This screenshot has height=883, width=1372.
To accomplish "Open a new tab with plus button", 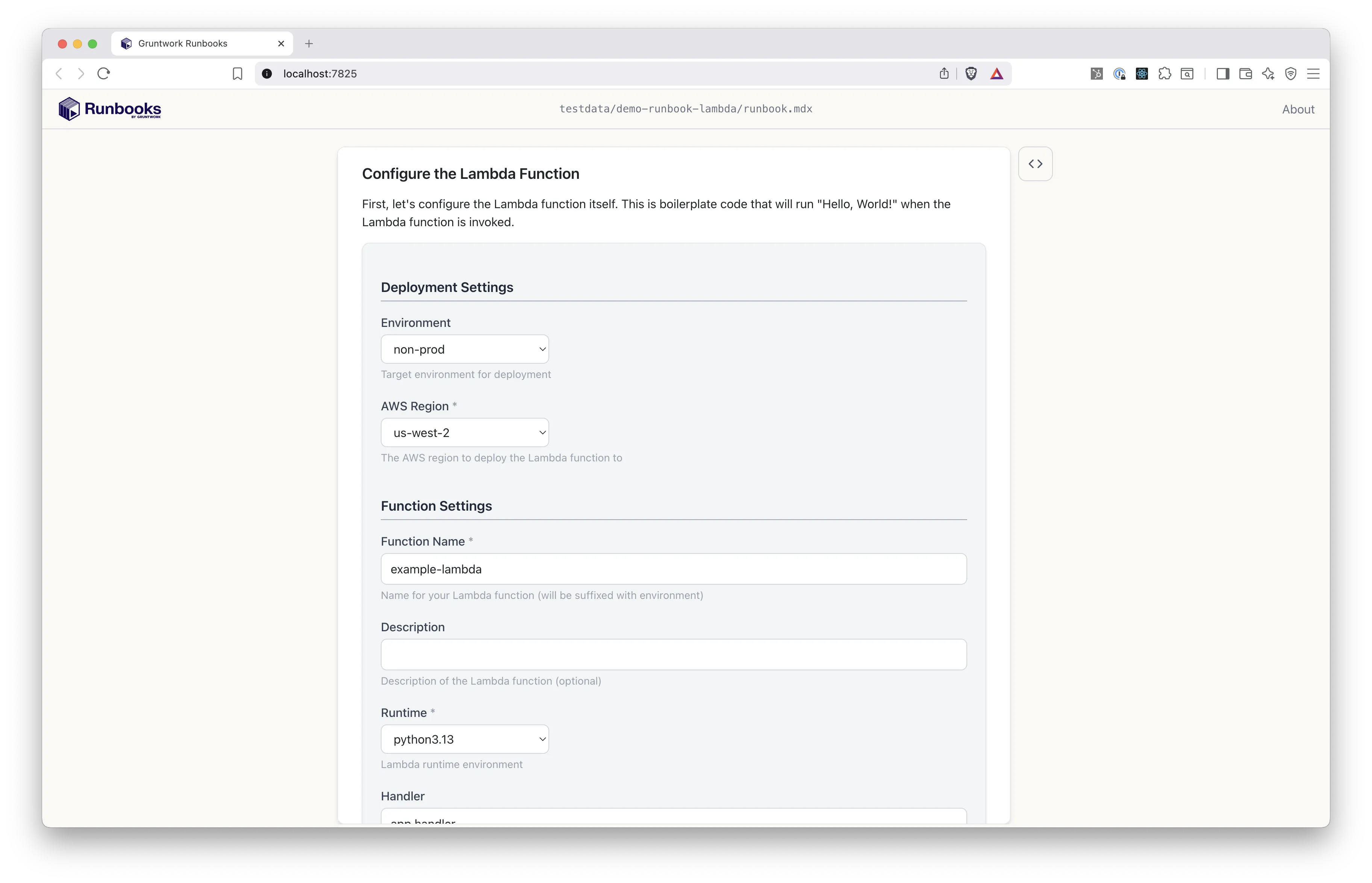I will [309, 44].
